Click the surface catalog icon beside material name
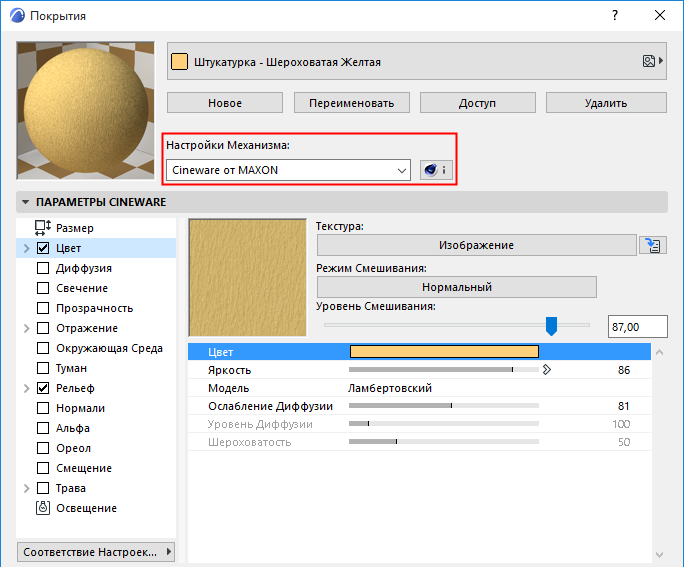Image resolution: width=684 pixels, height=567 pixels. coord(653,61)
